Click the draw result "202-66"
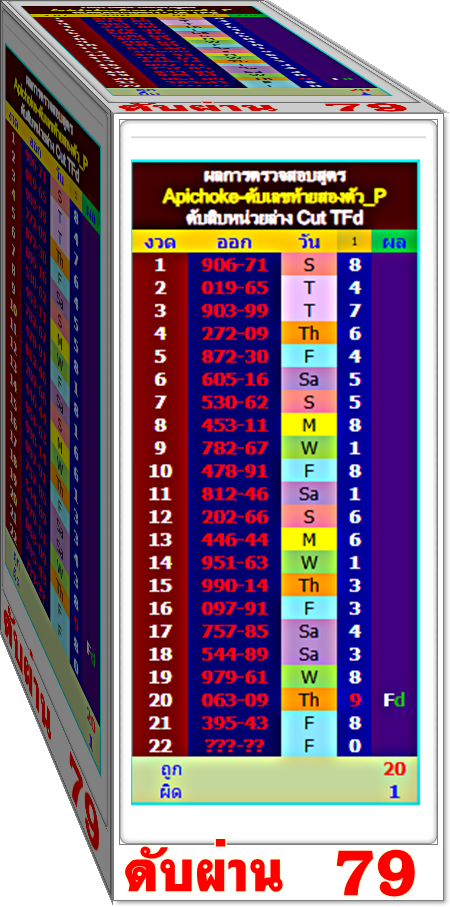This screenshot has width=450, height=907. [234, 517]
